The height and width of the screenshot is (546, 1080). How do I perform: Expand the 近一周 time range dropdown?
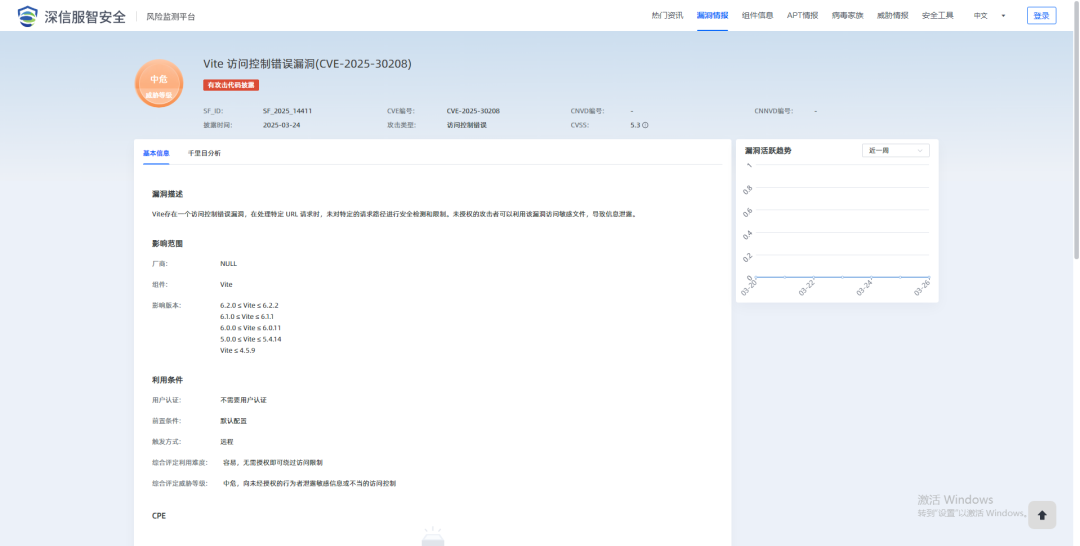(x=895, y=150)
